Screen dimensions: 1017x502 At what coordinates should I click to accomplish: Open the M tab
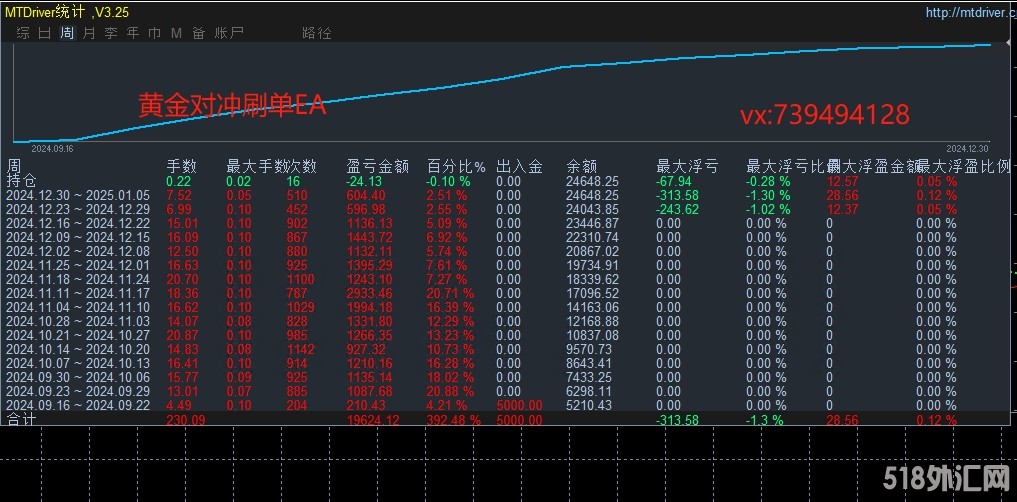pos(176,33)
